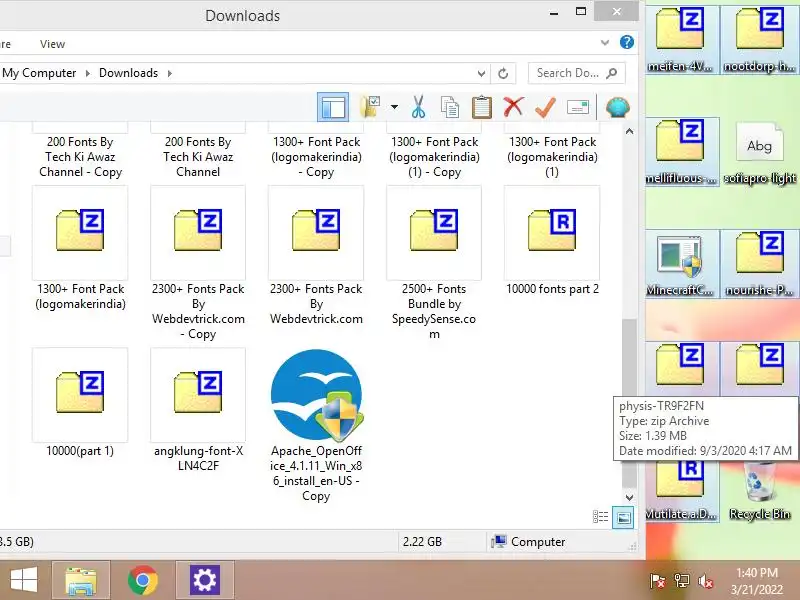Select the nourishe-P desktop zip icon

tap(760, 264)
